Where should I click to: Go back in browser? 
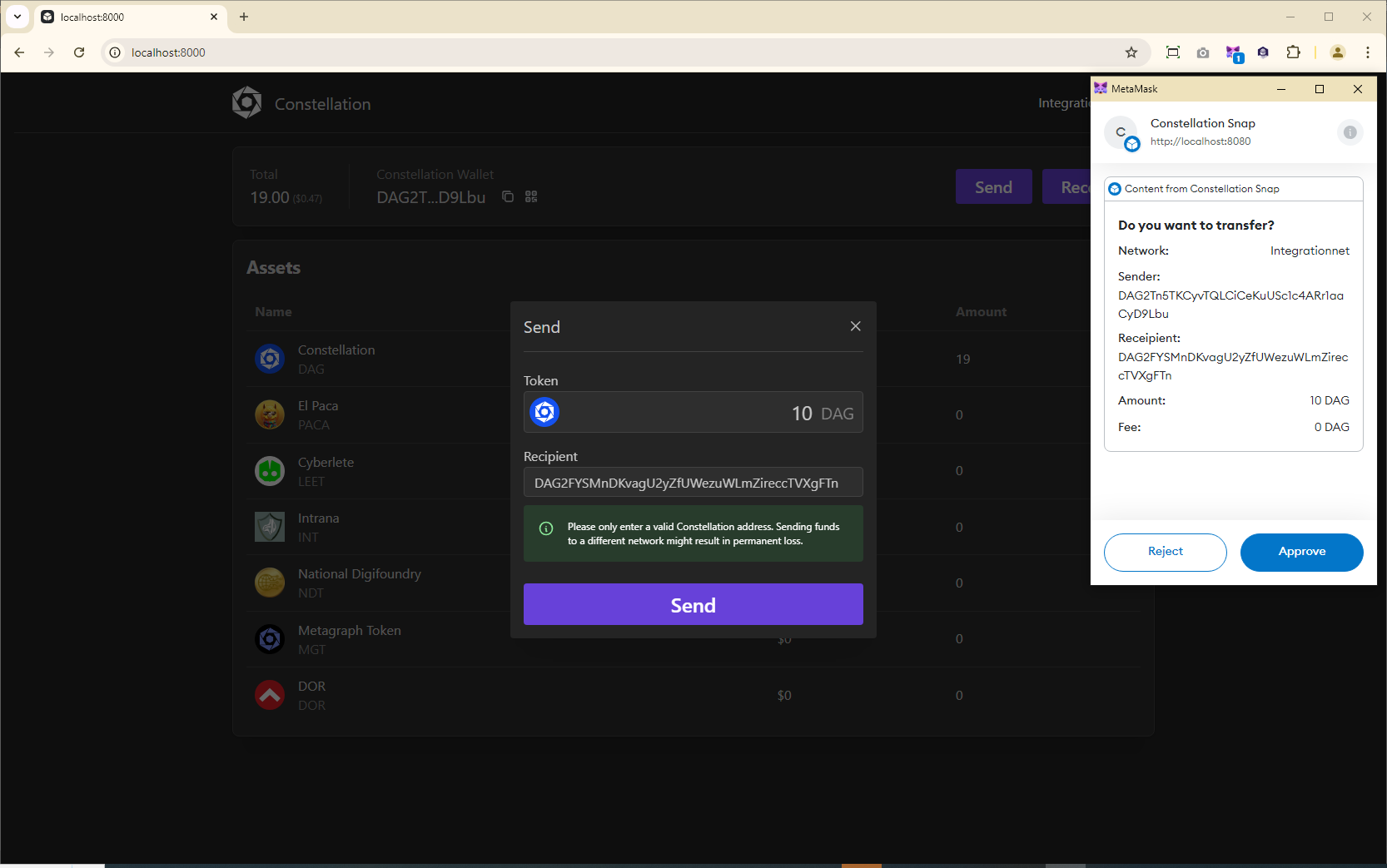point(19,52)
